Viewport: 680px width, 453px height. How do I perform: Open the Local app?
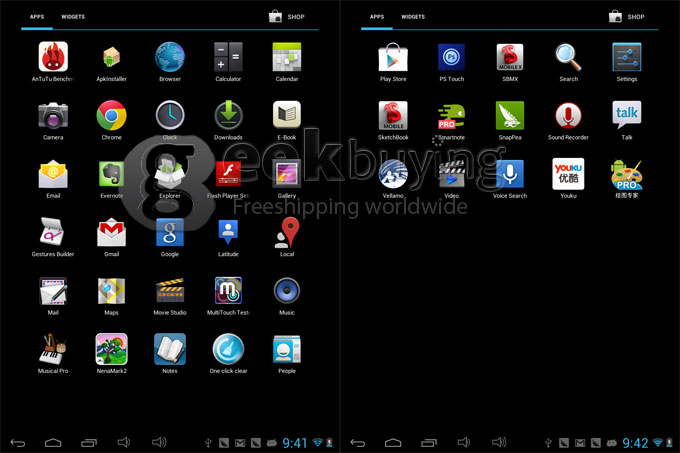pos(287,232)
